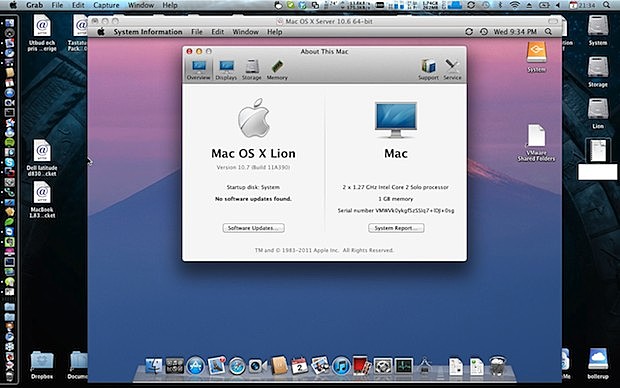
Task: Open the Grab application menu
Action: pyautogui.click(x=34, y=5)
